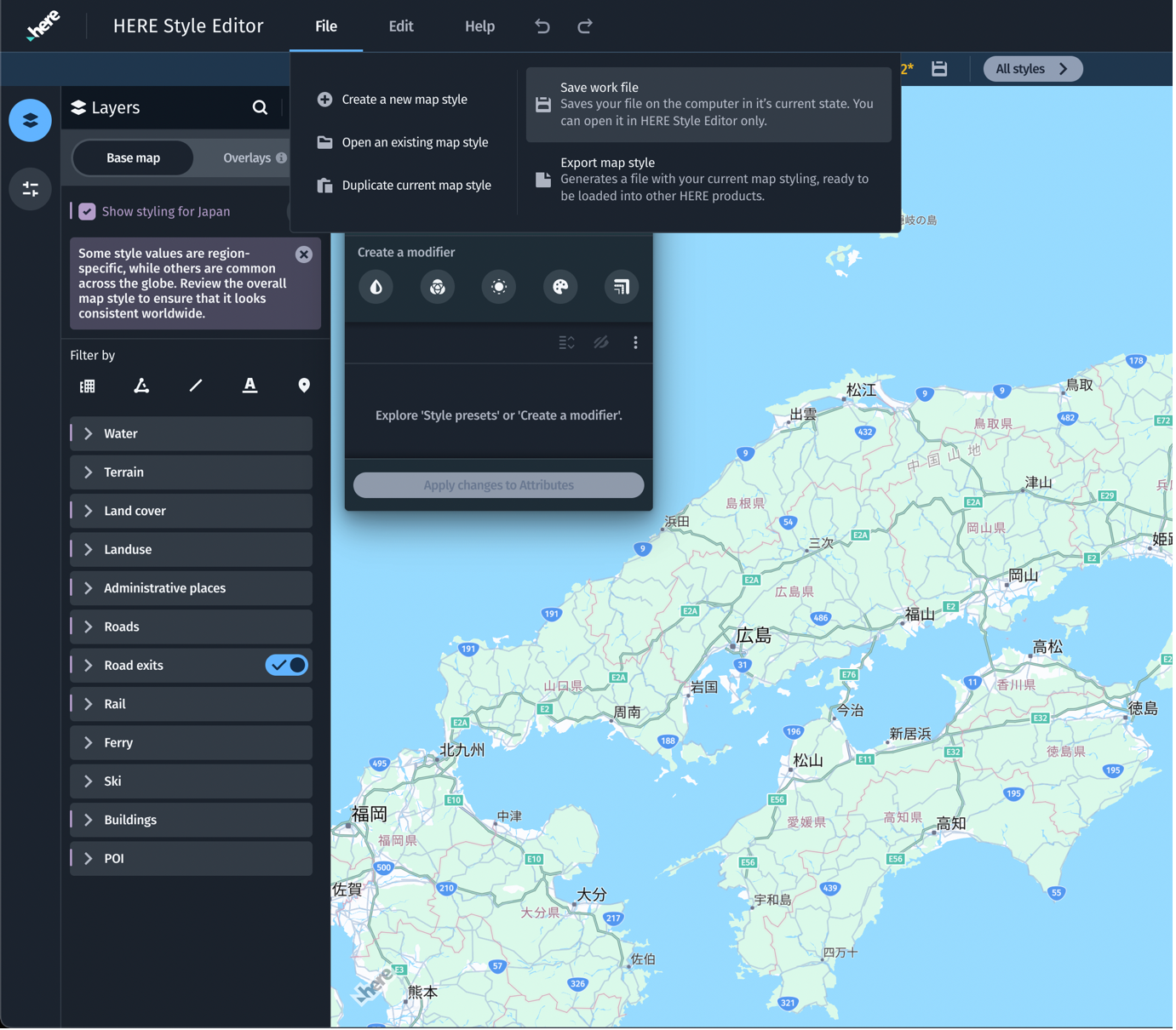Screen dimensions: 1176x1030
Task: Filter layers by polygon shape icon
Action: [141, 386]
